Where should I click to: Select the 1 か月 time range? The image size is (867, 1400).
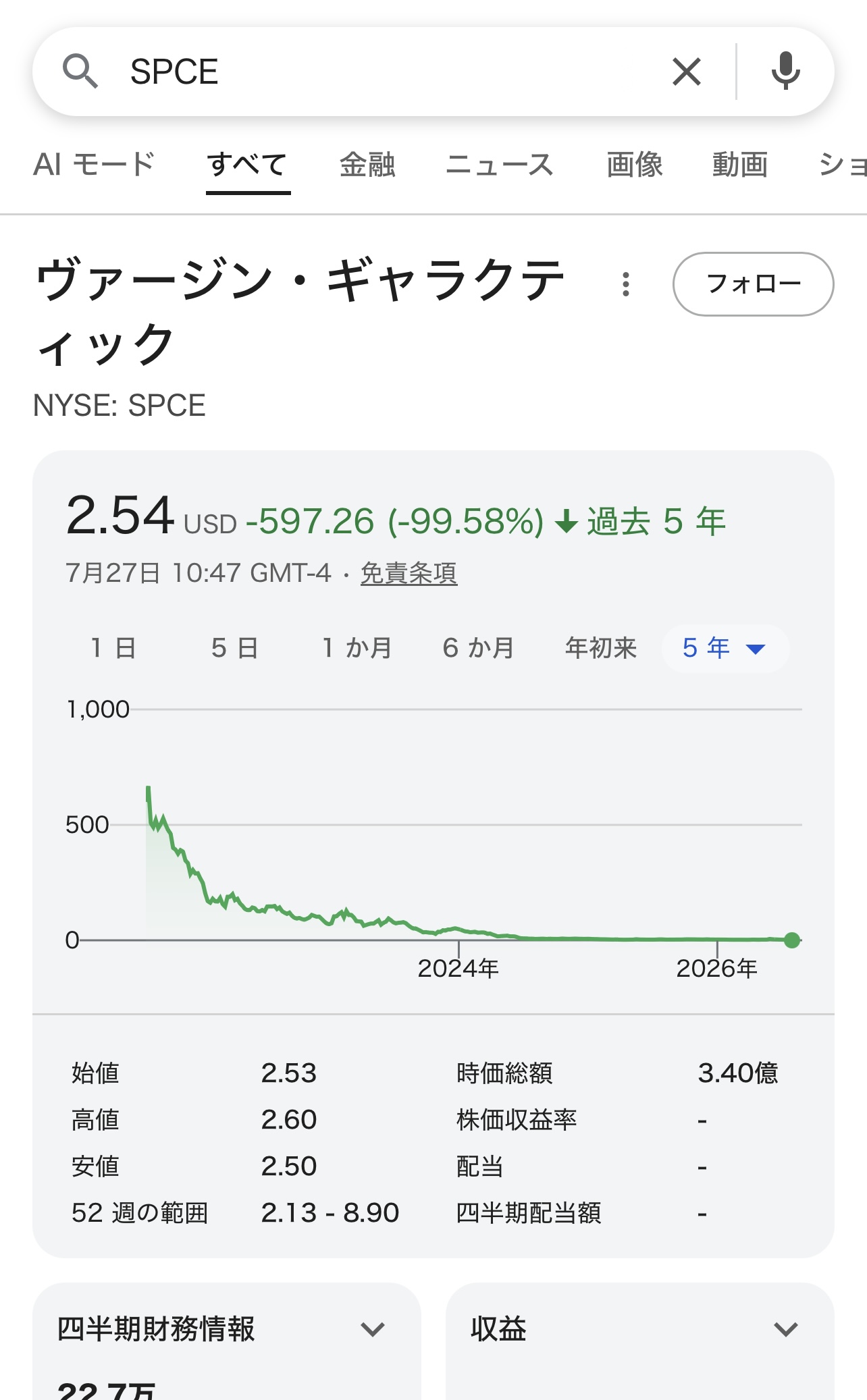click(357, 648)
